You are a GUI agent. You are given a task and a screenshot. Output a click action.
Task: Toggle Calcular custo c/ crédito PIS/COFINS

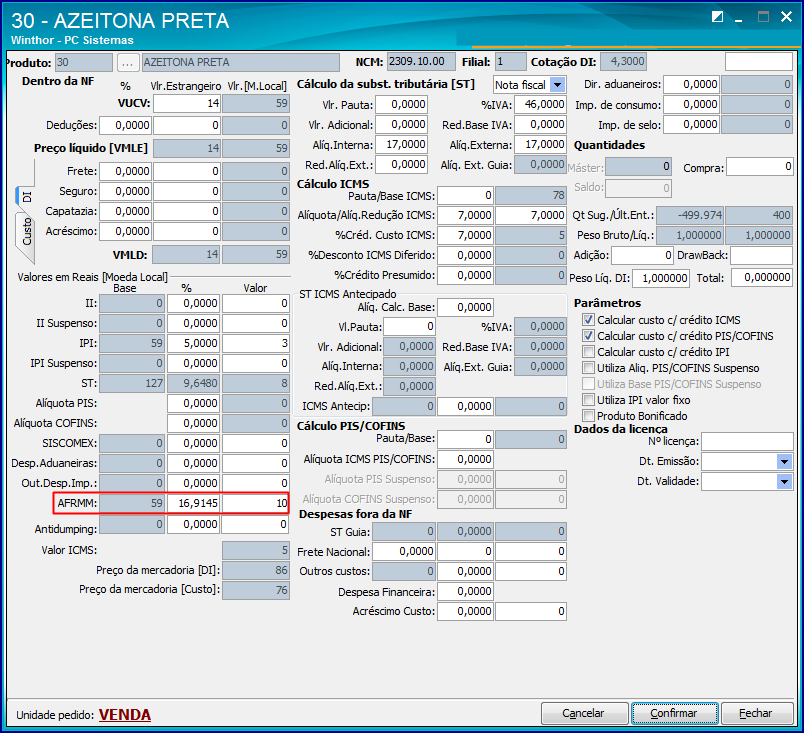click(588, 336)
